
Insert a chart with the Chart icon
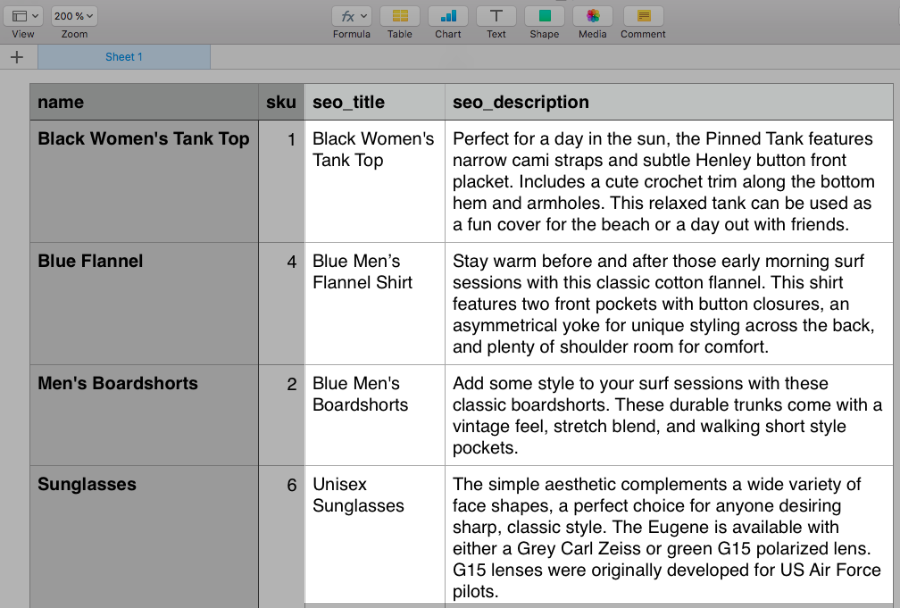click(x=448, y=16)
